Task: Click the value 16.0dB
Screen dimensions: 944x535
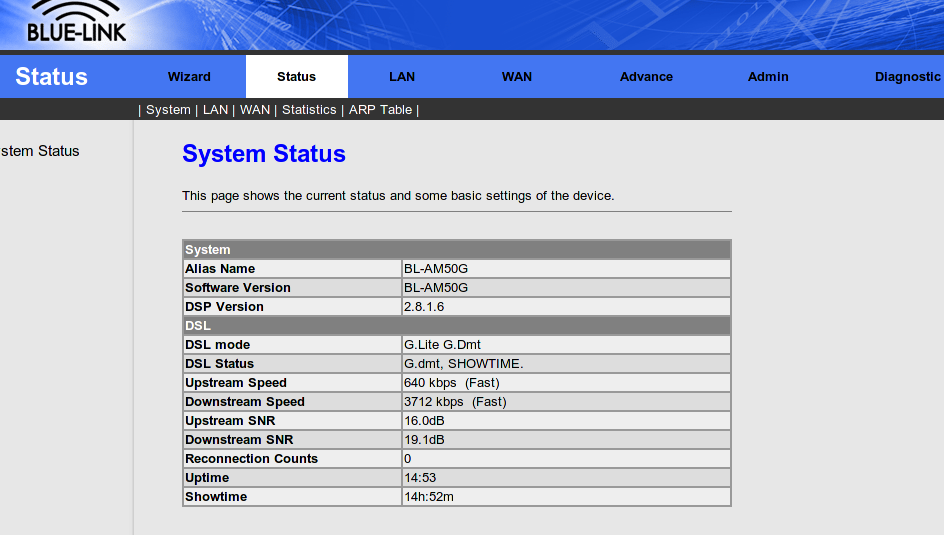Action: coord(424,421)
